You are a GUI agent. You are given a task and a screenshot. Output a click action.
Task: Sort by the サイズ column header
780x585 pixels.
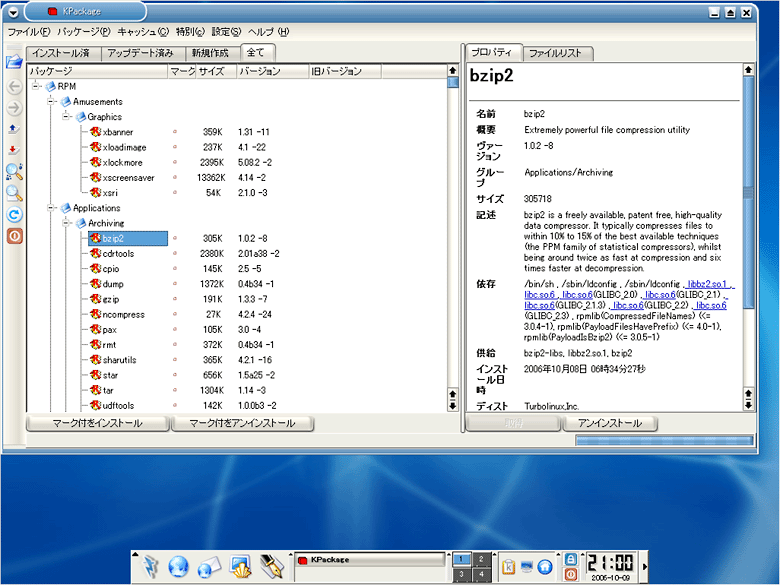(x=216, y=71)
